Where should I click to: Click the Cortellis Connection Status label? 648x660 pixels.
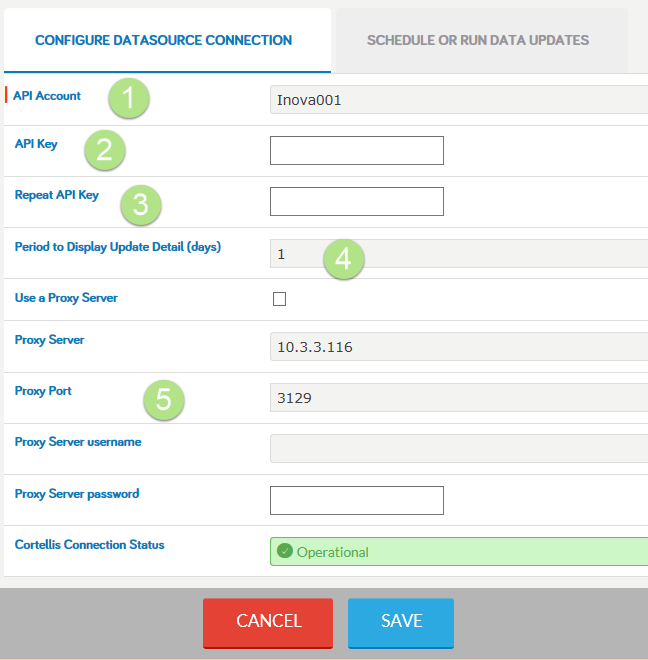[89, 545]
